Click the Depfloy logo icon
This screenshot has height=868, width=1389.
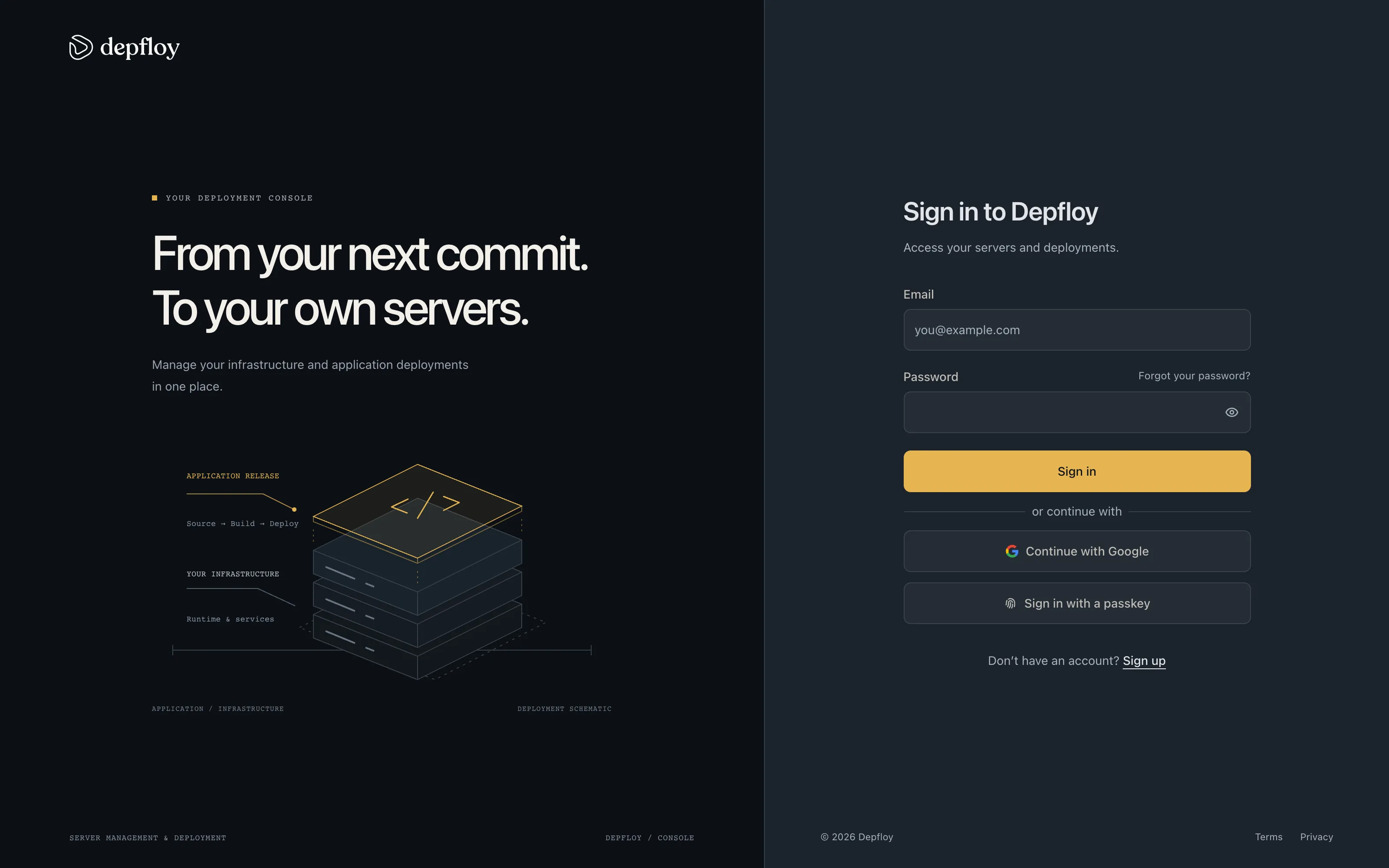coord(81,47)
